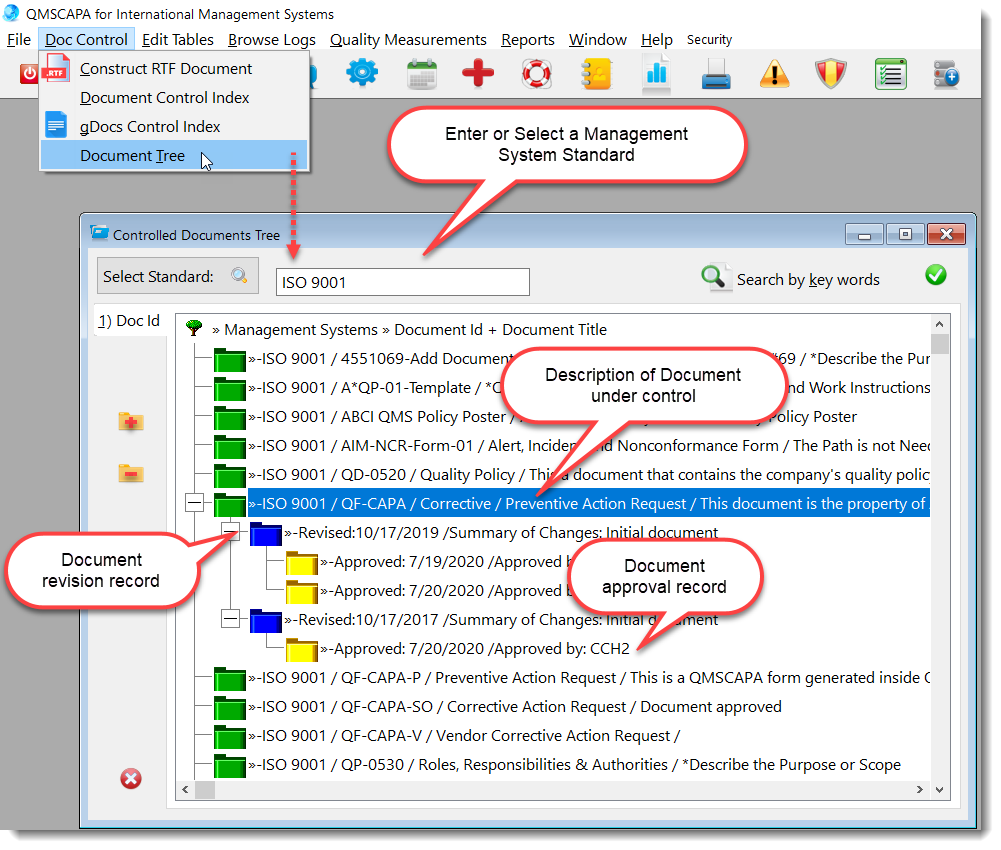Click the search magnifier beside Search by key words

coord(715,278)
